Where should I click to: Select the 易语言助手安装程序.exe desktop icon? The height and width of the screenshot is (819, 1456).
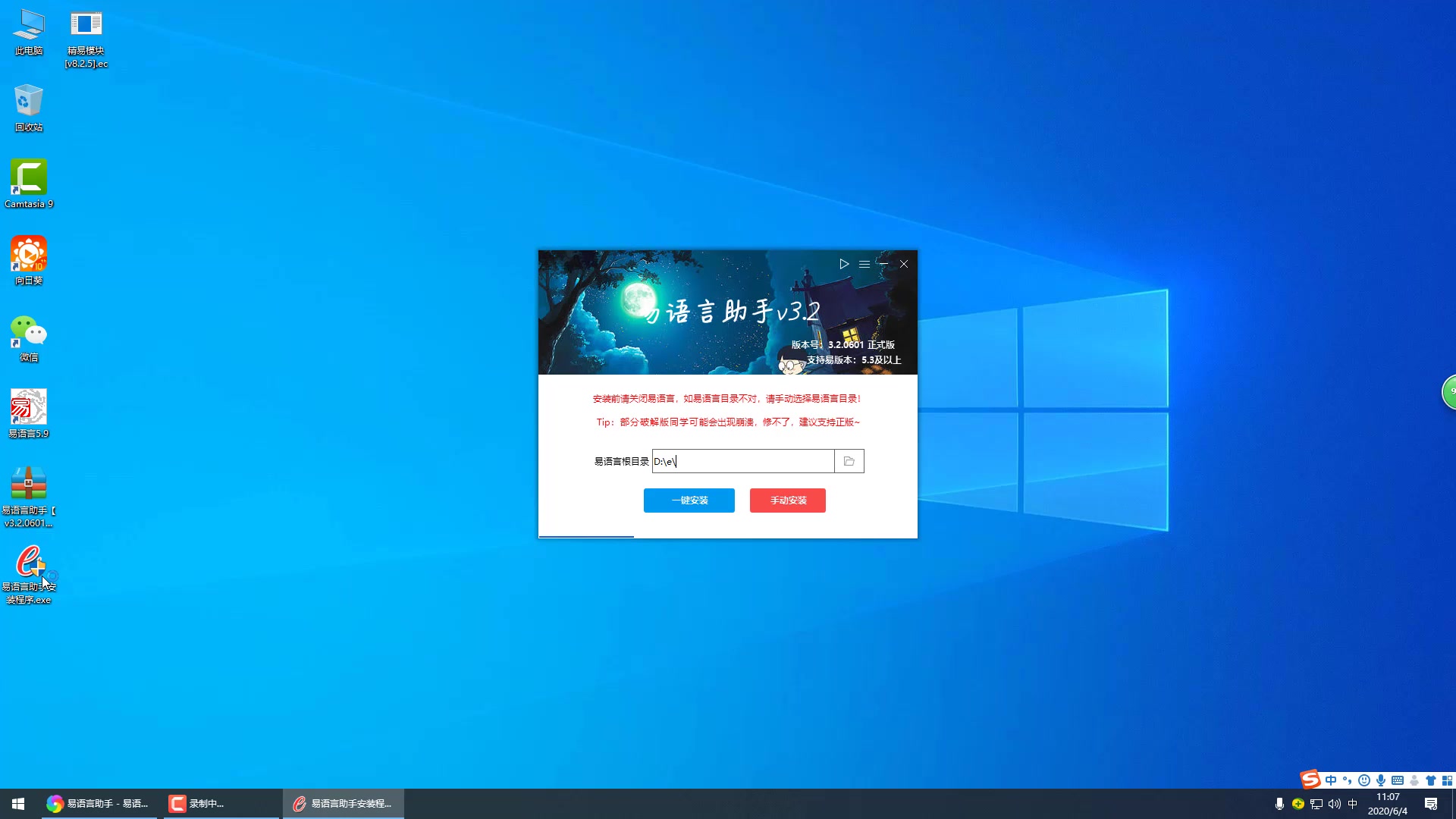29,574
